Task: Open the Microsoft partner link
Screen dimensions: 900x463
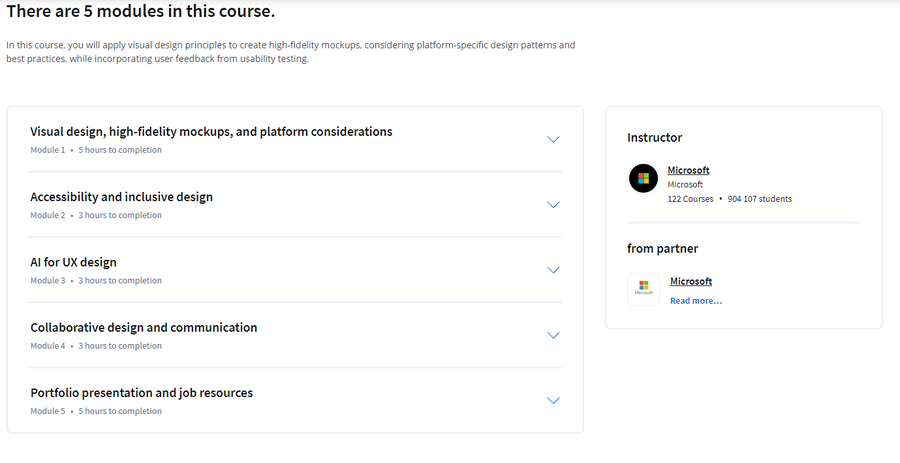Action: (691, 281)
